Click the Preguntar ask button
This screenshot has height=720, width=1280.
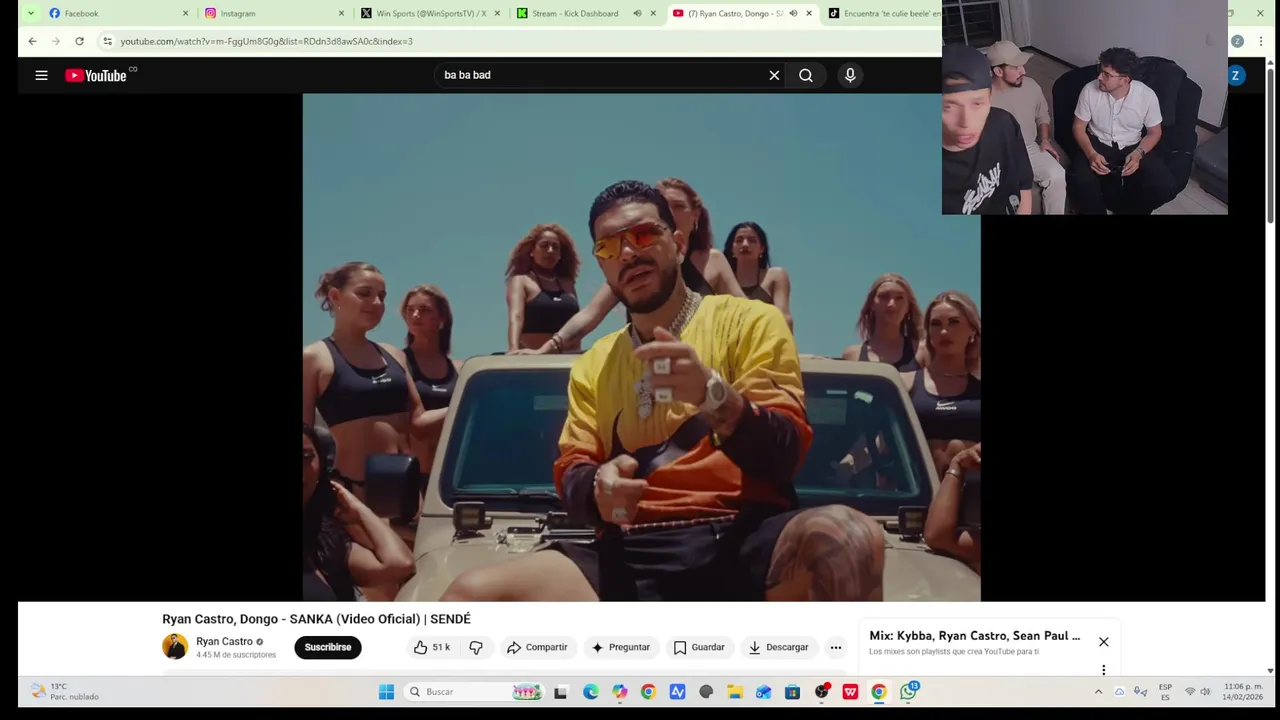621,647
